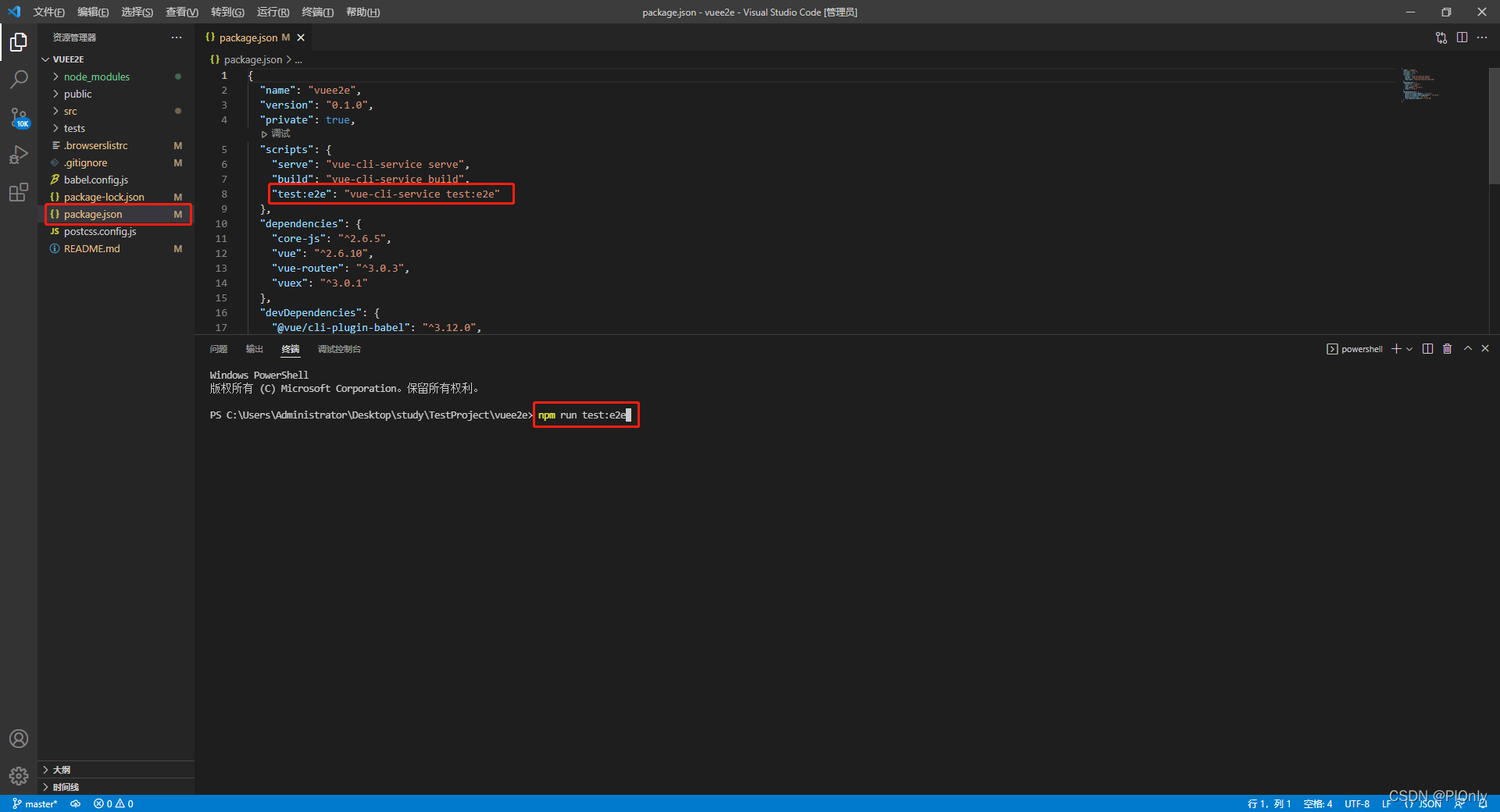Image resolution: width=1500 pixels, height=812 pixels.
Task: Open the Accounts menu icon
Action: [x=19, y=739]
